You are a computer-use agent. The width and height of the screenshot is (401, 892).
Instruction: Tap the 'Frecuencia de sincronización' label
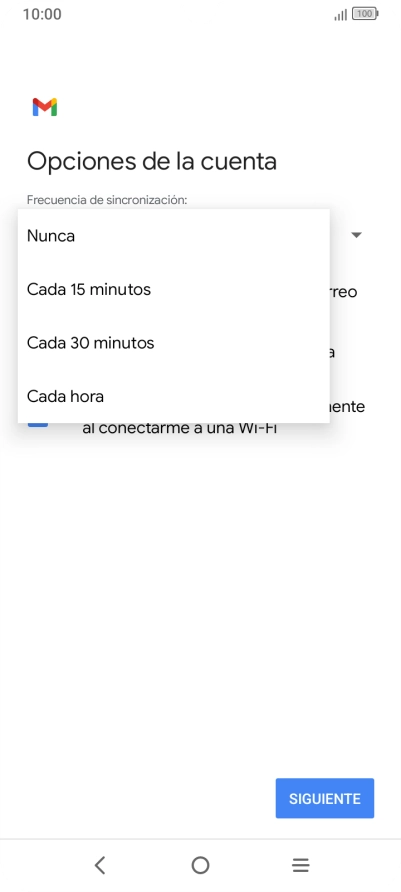point(107,200)
